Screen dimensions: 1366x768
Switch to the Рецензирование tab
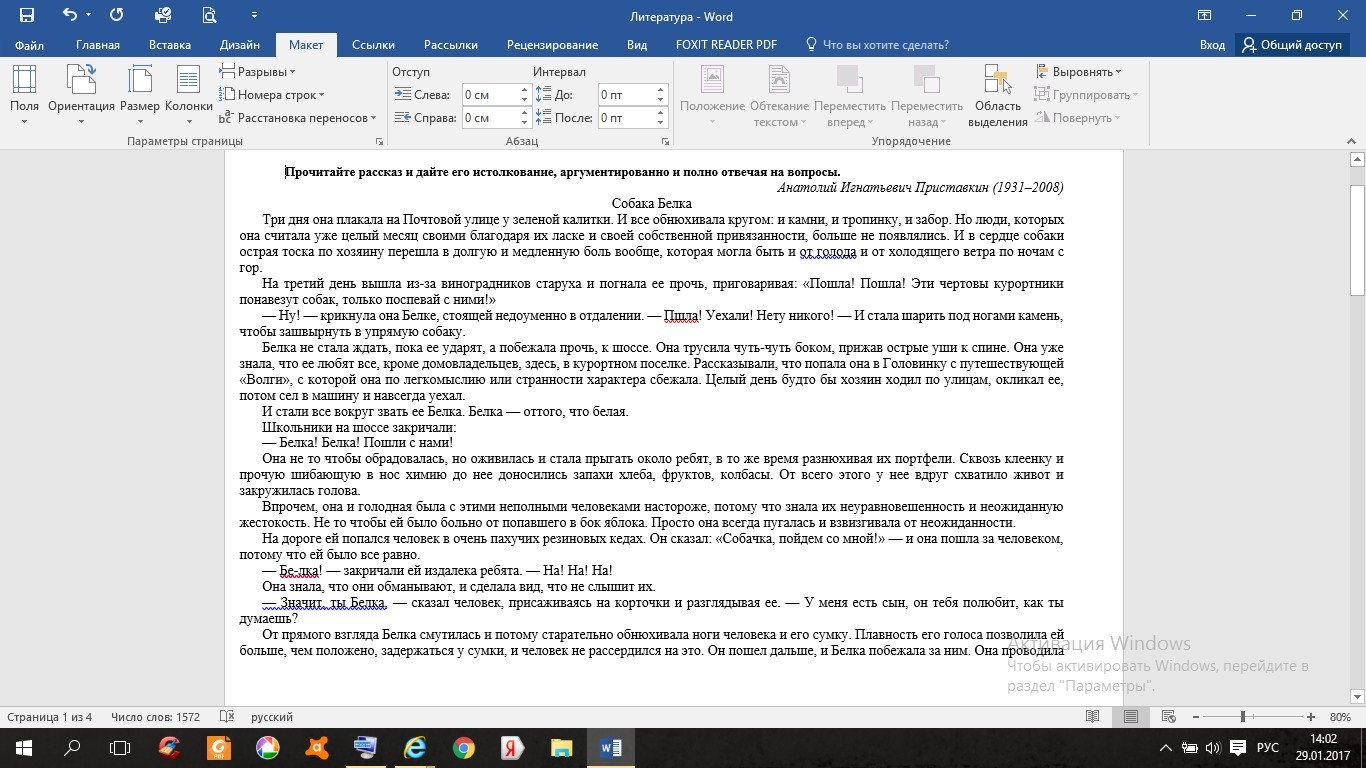pyautogui.click(x=552, y=45)
